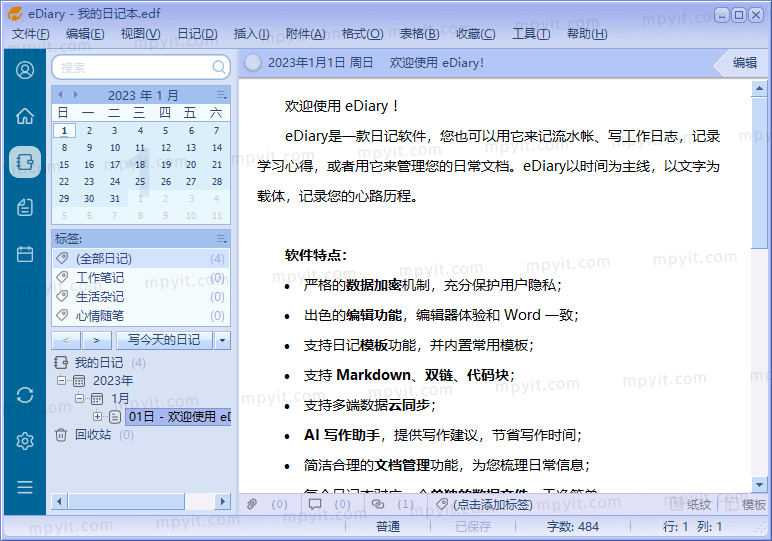Click the 普通 status bar entry

coord(388,527)
